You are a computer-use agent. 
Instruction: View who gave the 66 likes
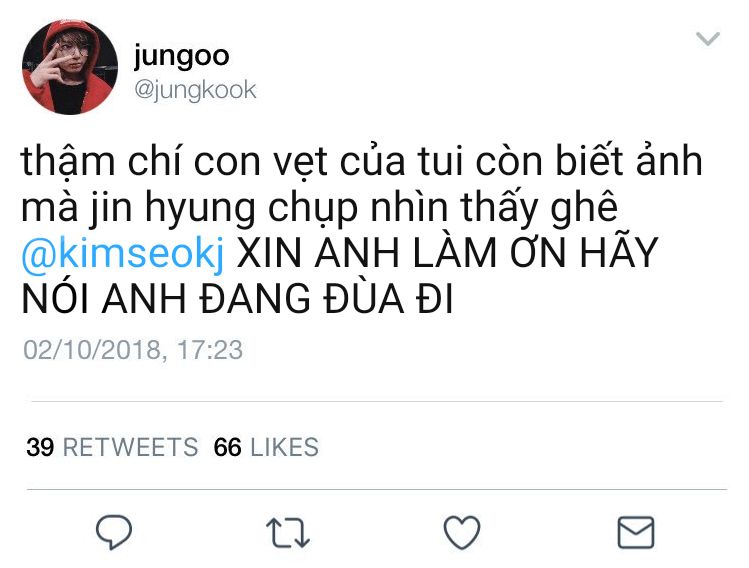coord(266,447)
